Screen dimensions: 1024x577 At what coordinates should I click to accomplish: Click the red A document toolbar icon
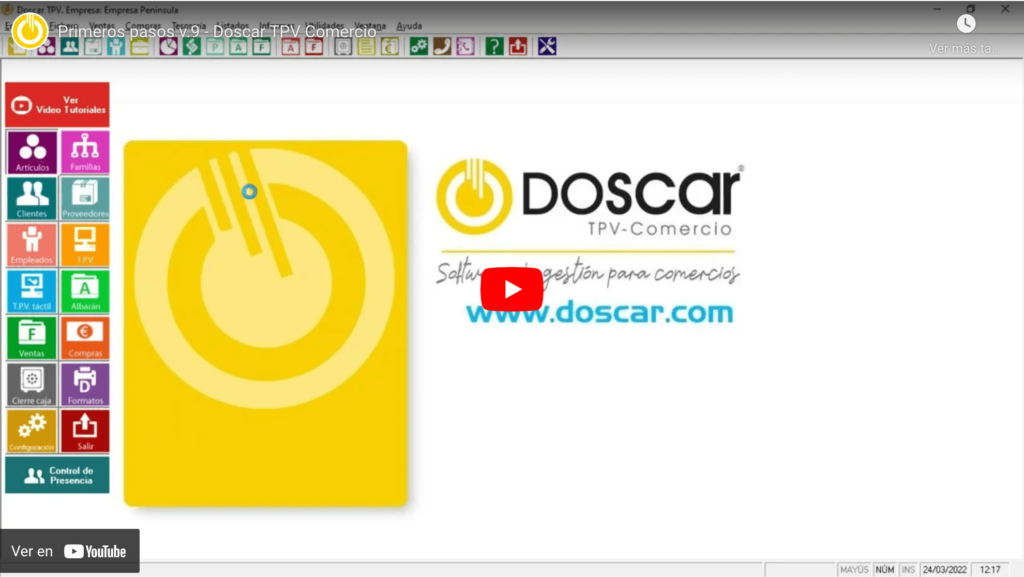click(291, 47)
